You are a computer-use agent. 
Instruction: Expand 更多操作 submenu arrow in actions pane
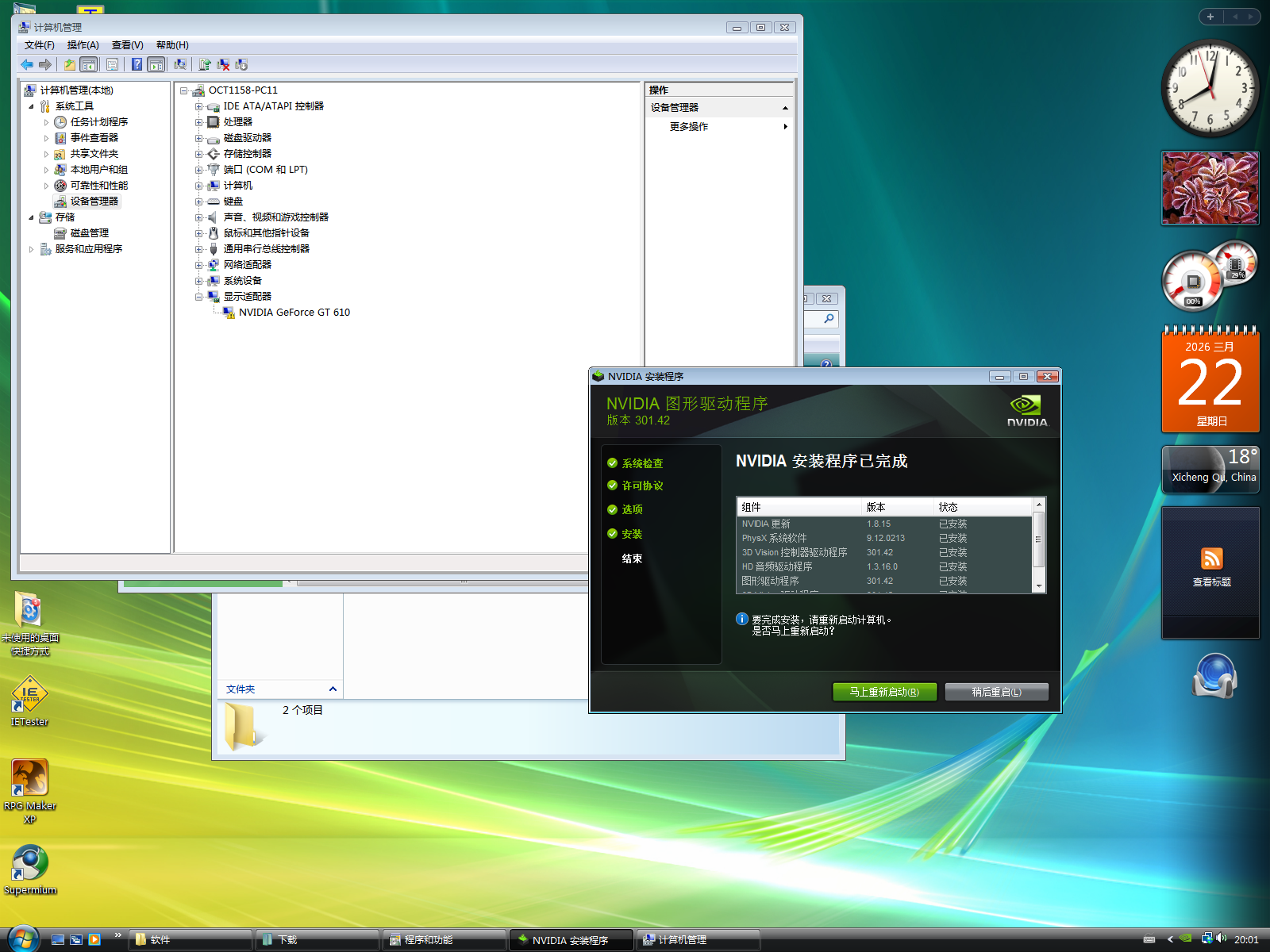[x=785, y=127]
